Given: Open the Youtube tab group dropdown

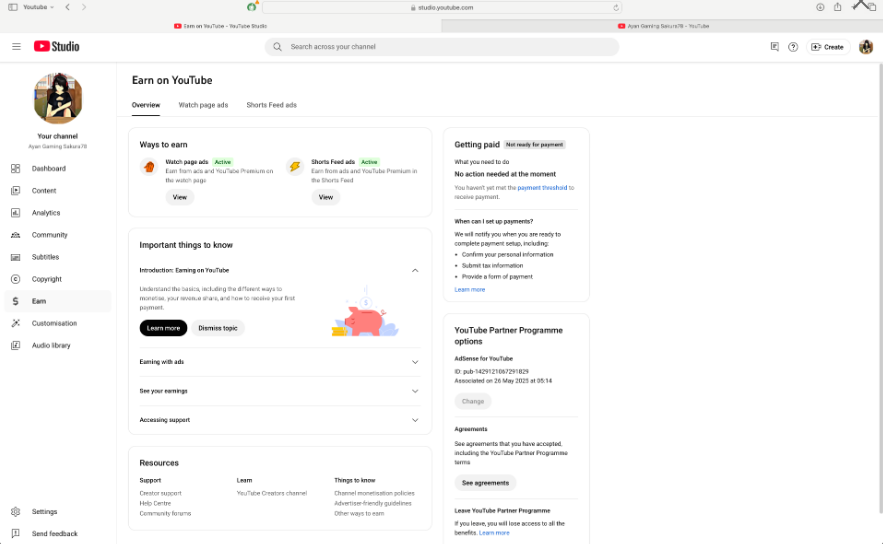Looking at the screenshot, I should (x=39, y=7).
